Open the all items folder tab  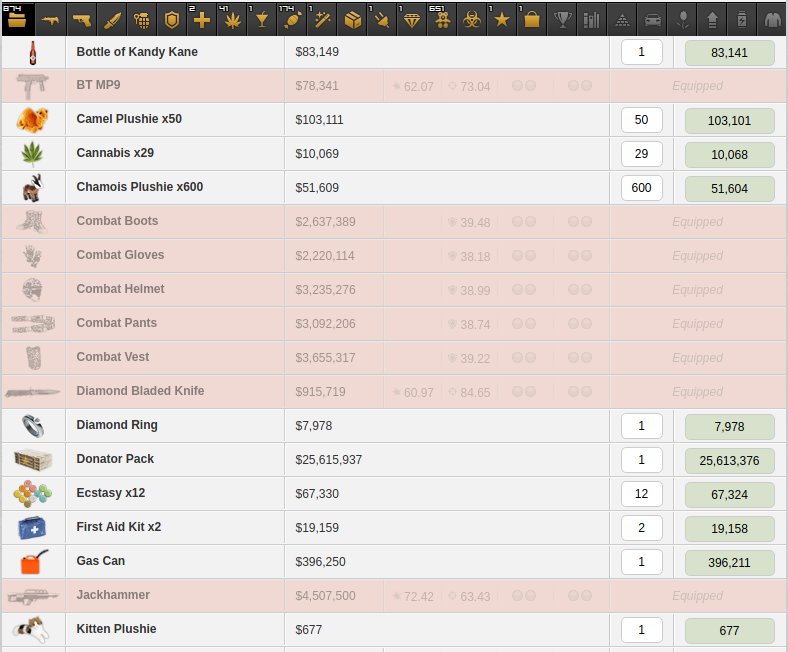(18, 19)
